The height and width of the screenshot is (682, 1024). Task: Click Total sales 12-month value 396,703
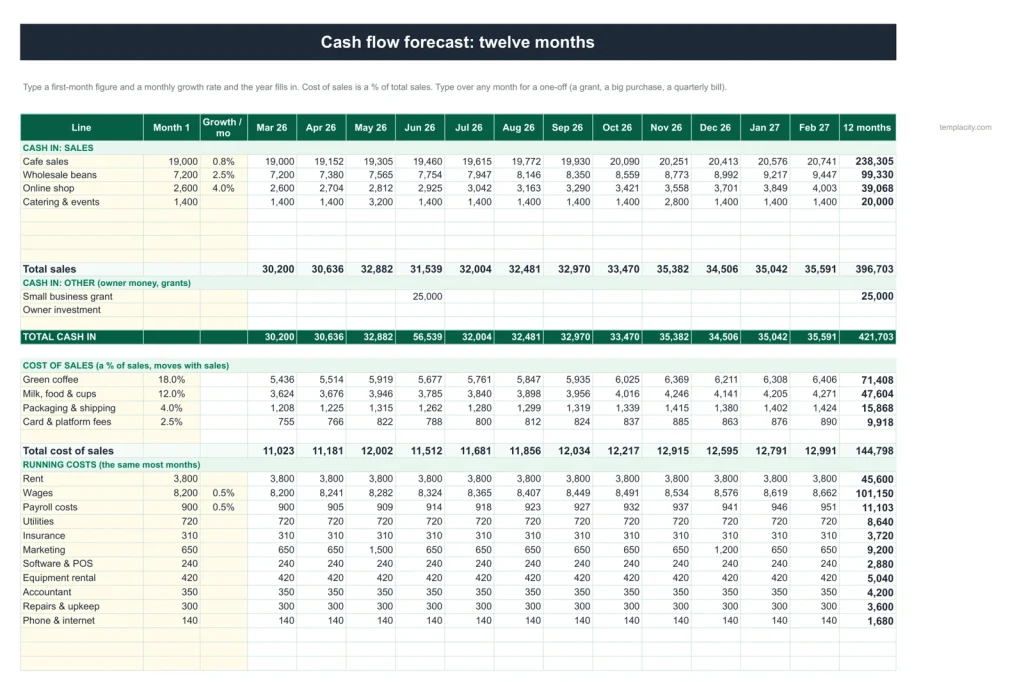[874, 269]
